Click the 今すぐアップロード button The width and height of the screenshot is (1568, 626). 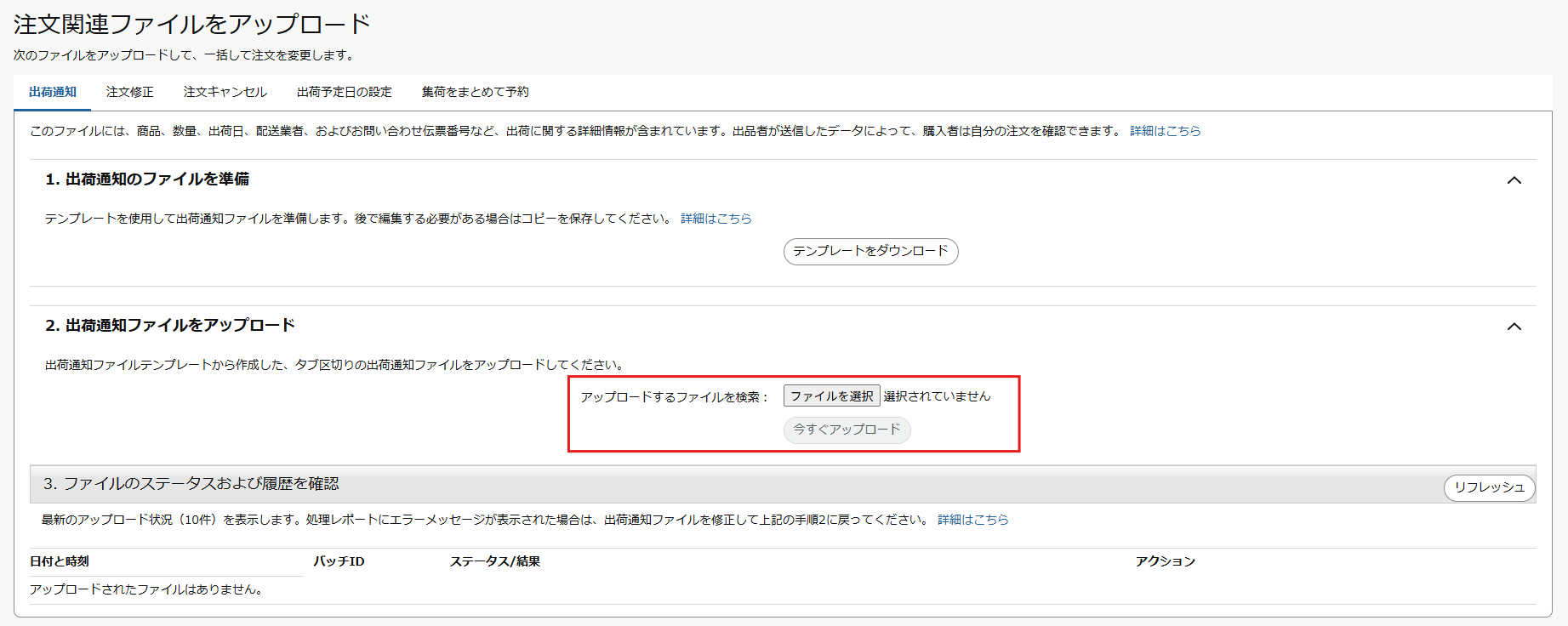click(x=847, y=430)
